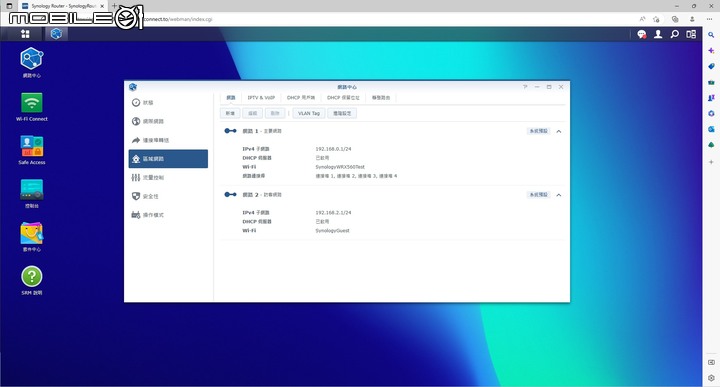The height and width of the screenshot is (387, 720).
Task: Switch to the IPTV & VoIP tab
Action: click(x=261, y=98)
